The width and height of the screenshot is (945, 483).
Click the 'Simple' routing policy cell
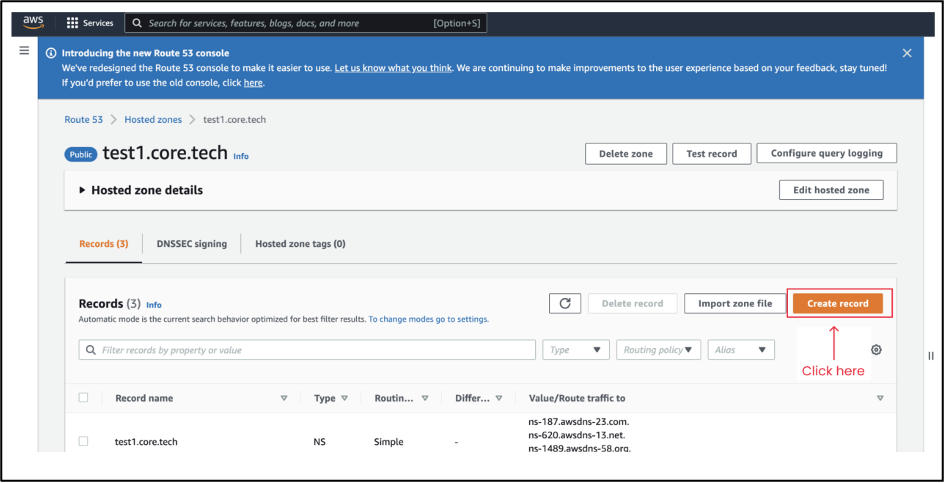389,442
